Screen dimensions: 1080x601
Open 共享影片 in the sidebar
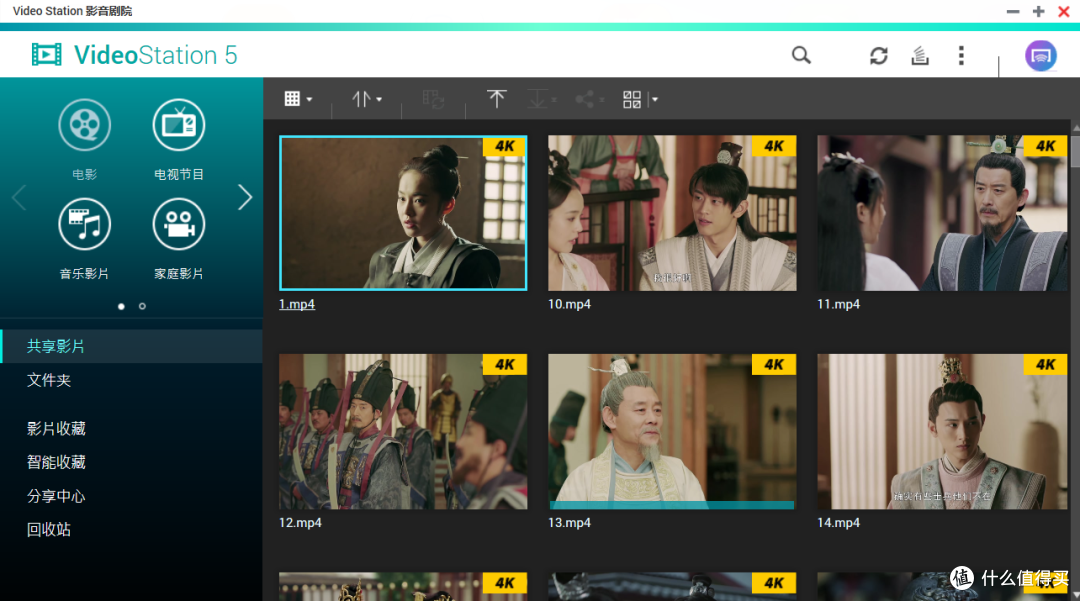point(132,346)
